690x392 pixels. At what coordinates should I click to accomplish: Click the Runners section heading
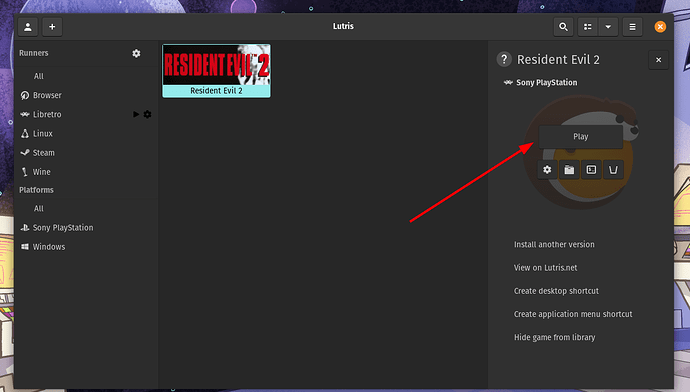click(34, 53)
